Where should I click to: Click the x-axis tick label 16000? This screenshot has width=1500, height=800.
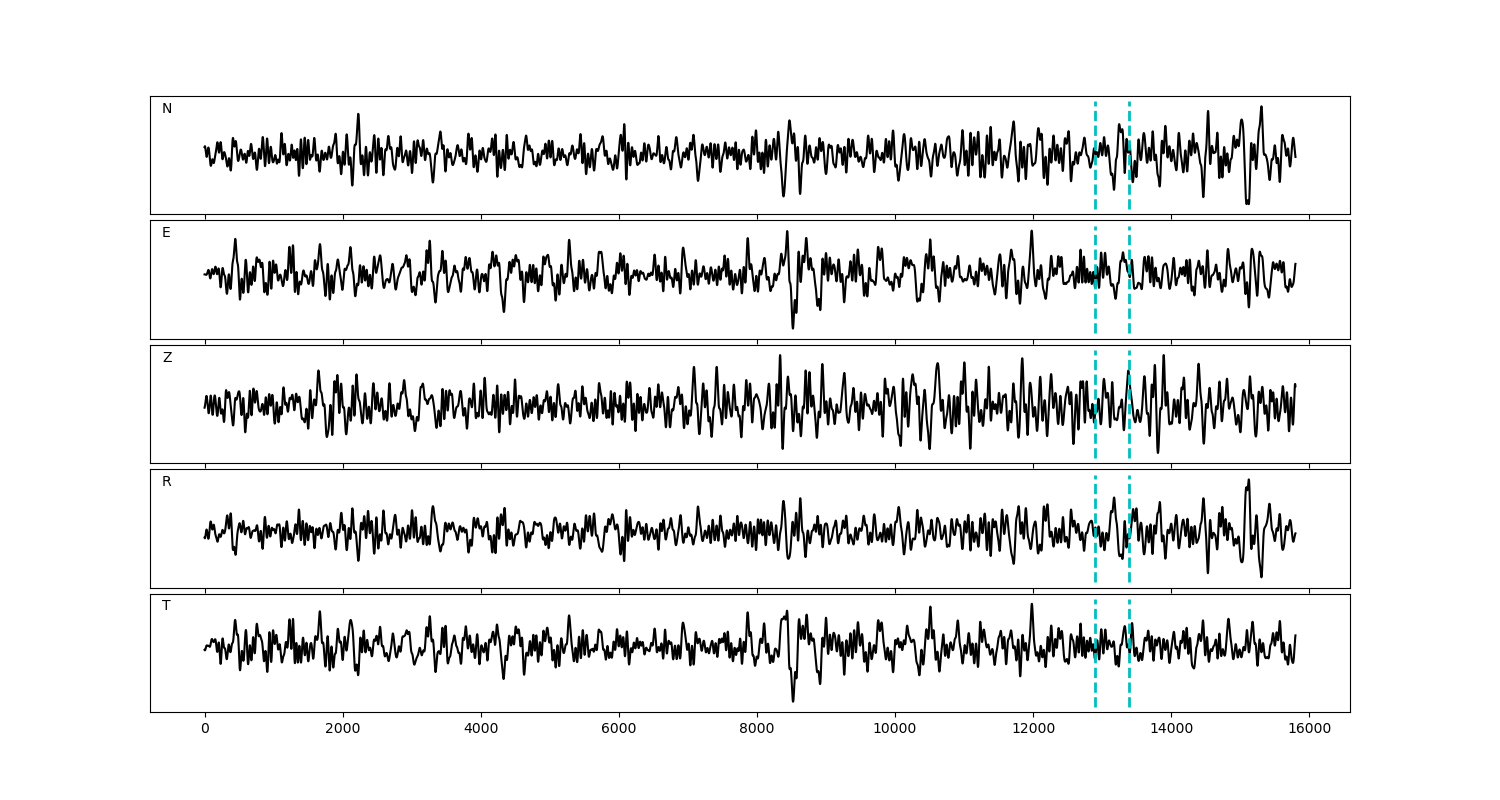tap(1308, 730)
